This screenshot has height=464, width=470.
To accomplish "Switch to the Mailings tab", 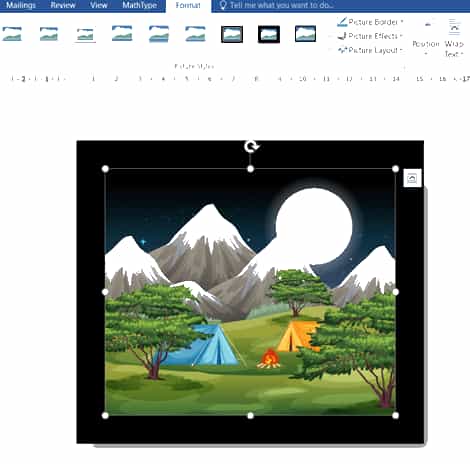I will [21, 5].
